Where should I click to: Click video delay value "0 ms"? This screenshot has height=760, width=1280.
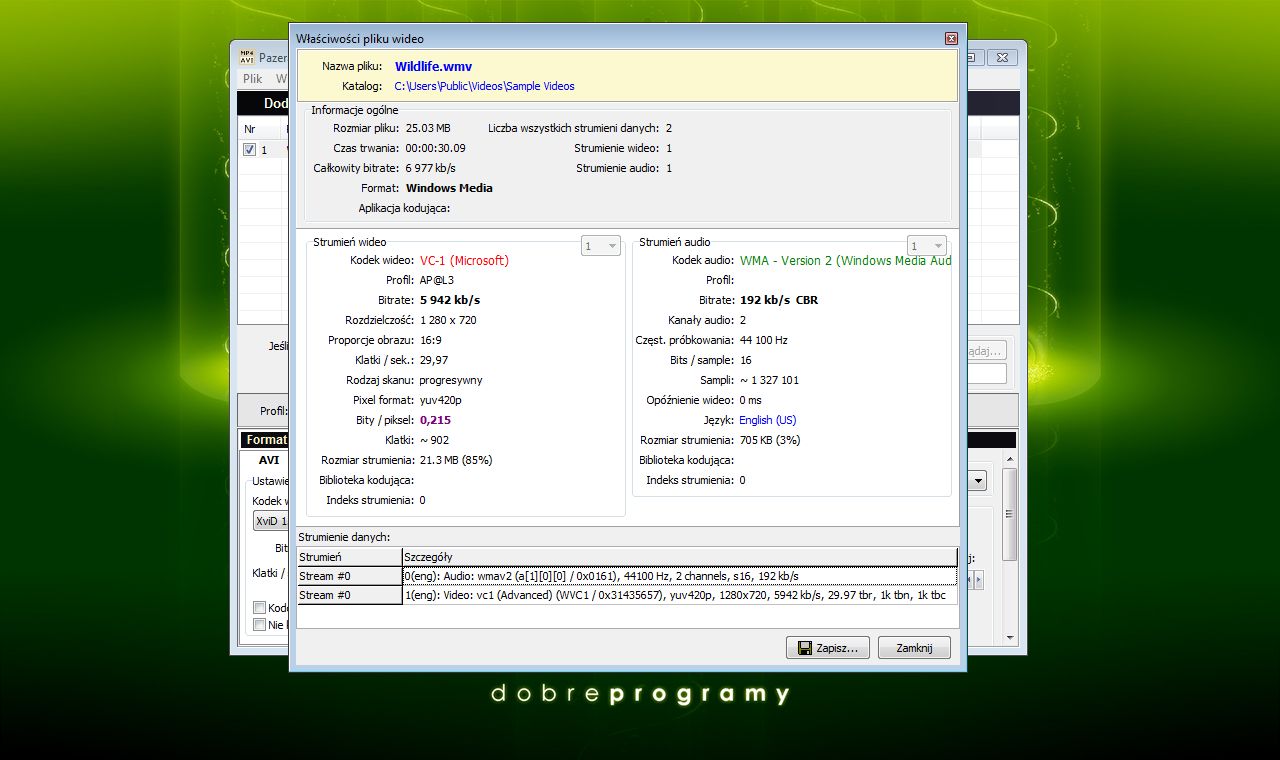pos(750,400)
